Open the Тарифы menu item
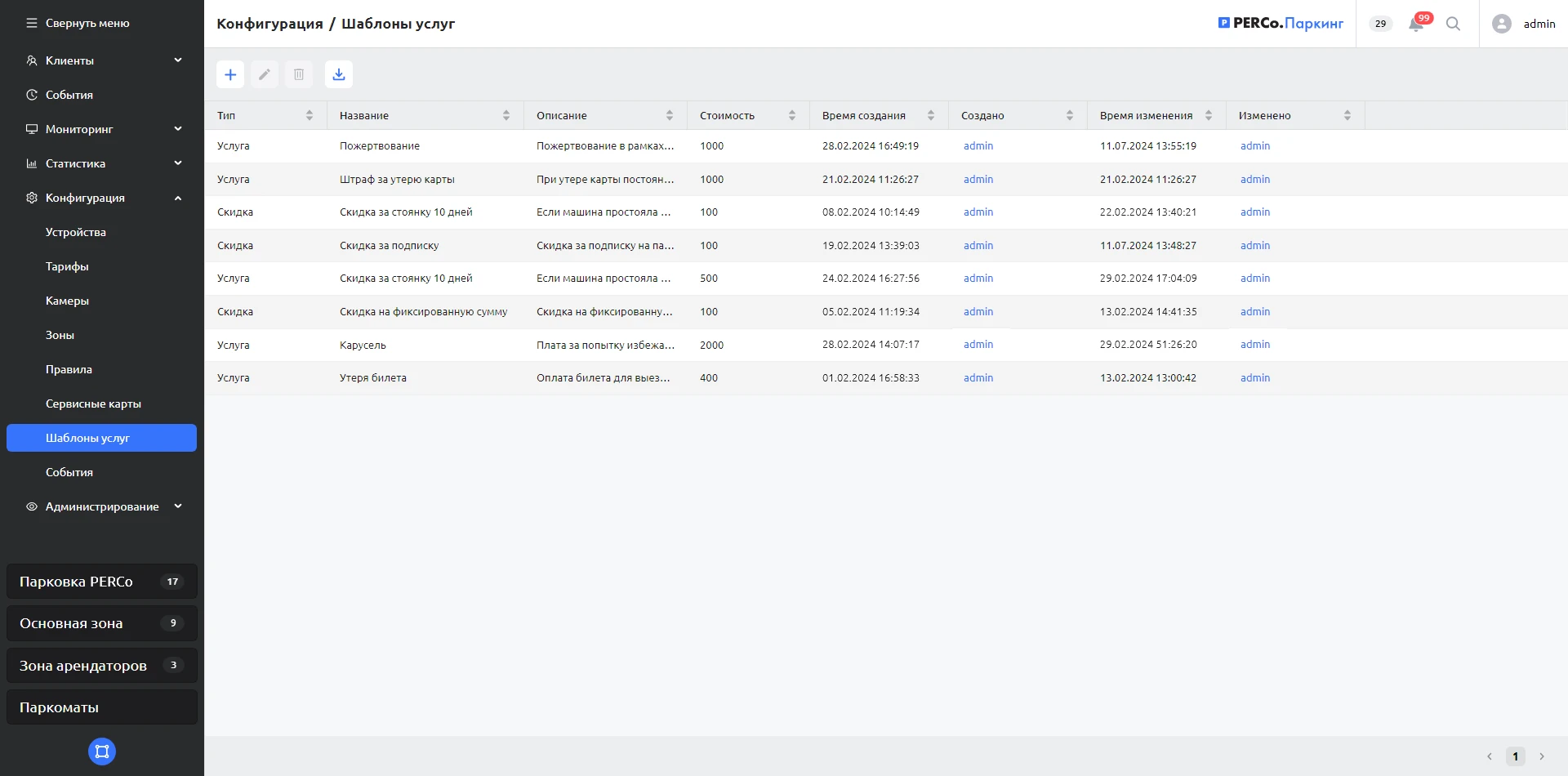 tap(67, 266)
